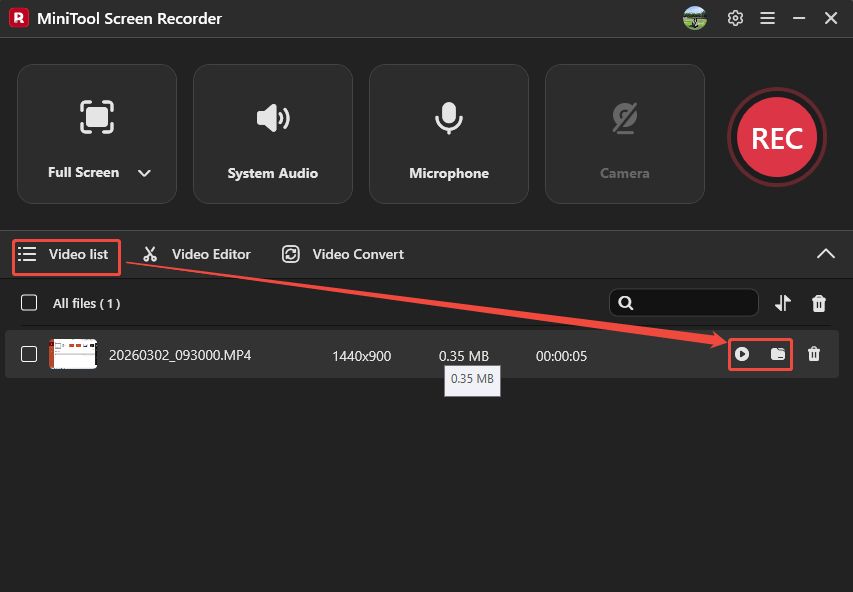
Task: Open MiniTool settings with the gear icon
Action: tap(735, 18)
